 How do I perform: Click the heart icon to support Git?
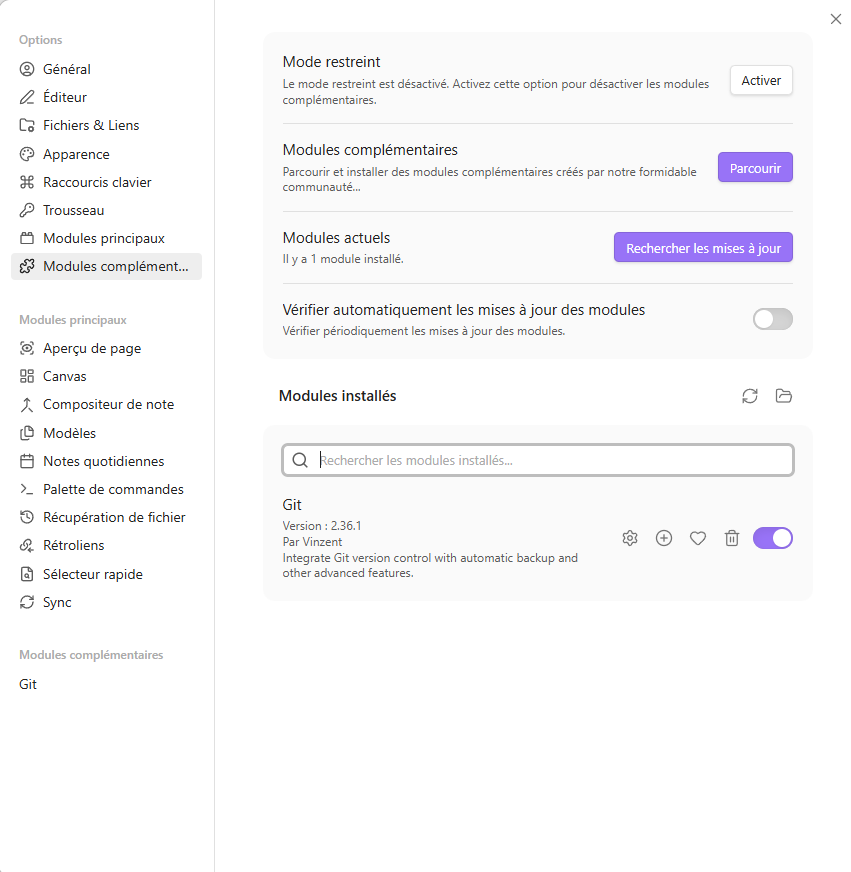click(x=698, y=538)
